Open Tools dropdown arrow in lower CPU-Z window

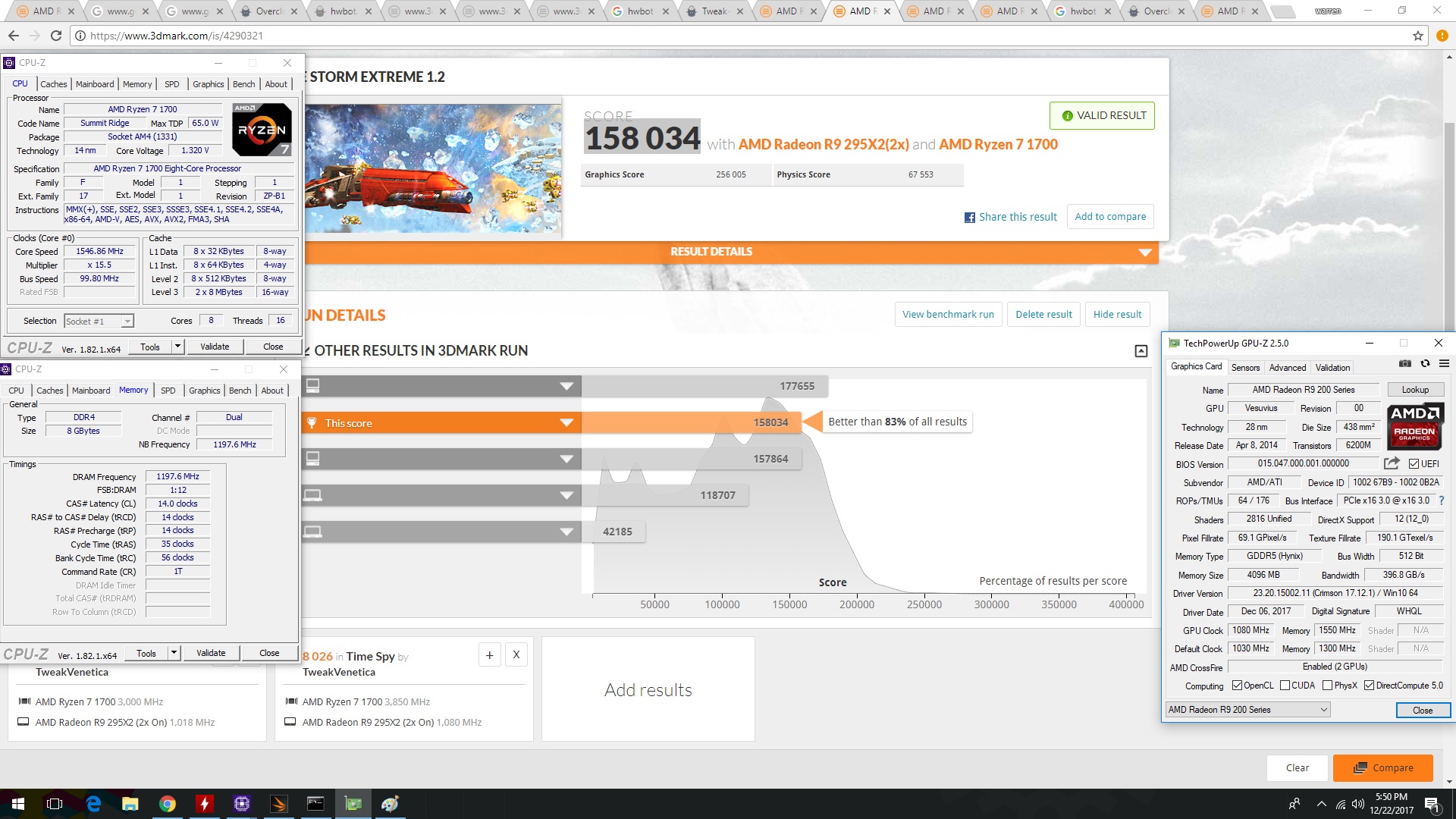174,653
